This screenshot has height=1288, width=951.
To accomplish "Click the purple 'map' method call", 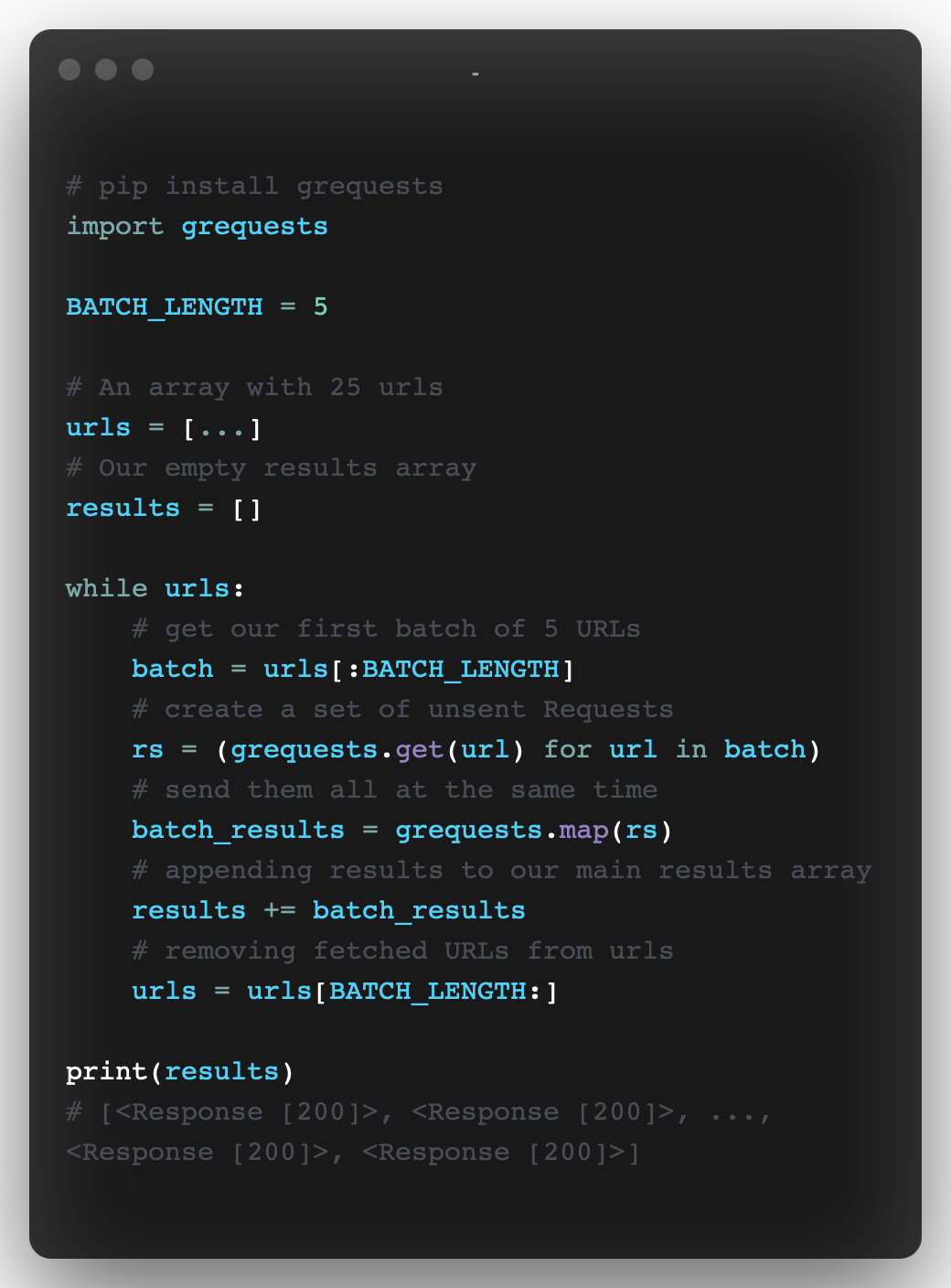I will [x=583, y=831].
